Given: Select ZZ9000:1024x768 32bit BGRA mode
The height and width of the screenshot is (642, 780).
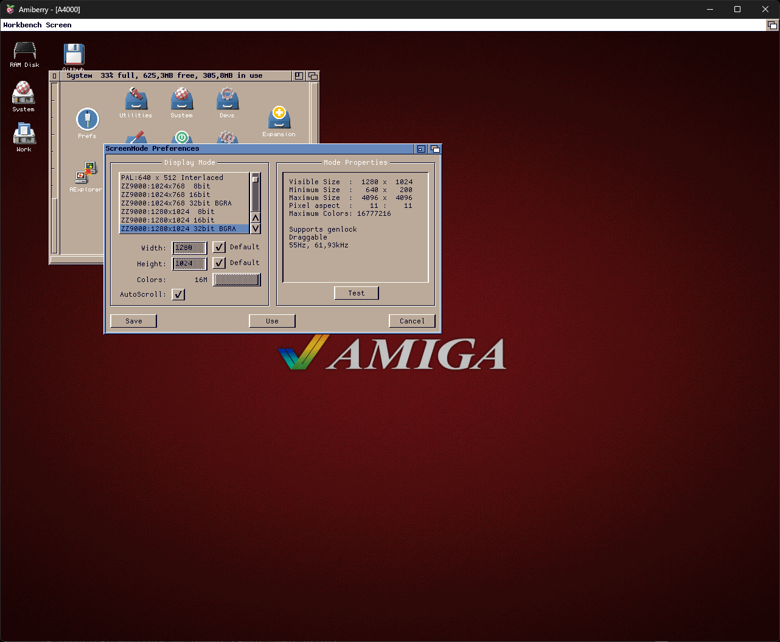Looking at the screenshot, I should pyautogui.click(x=184, y=203).
